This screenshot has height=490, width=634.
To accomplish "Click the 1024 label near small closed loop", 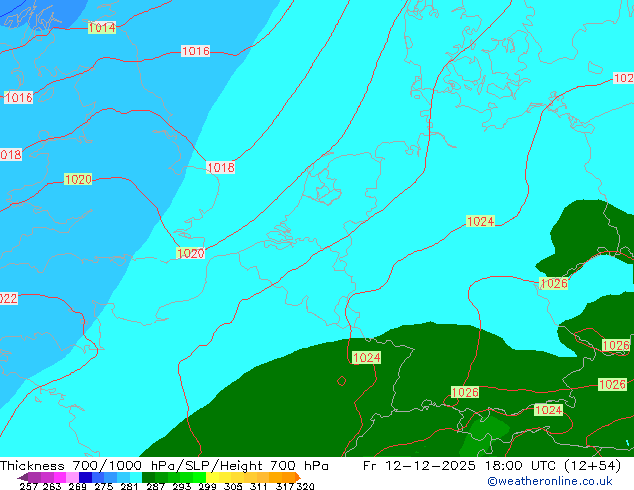I will click(x=366, y=358).
